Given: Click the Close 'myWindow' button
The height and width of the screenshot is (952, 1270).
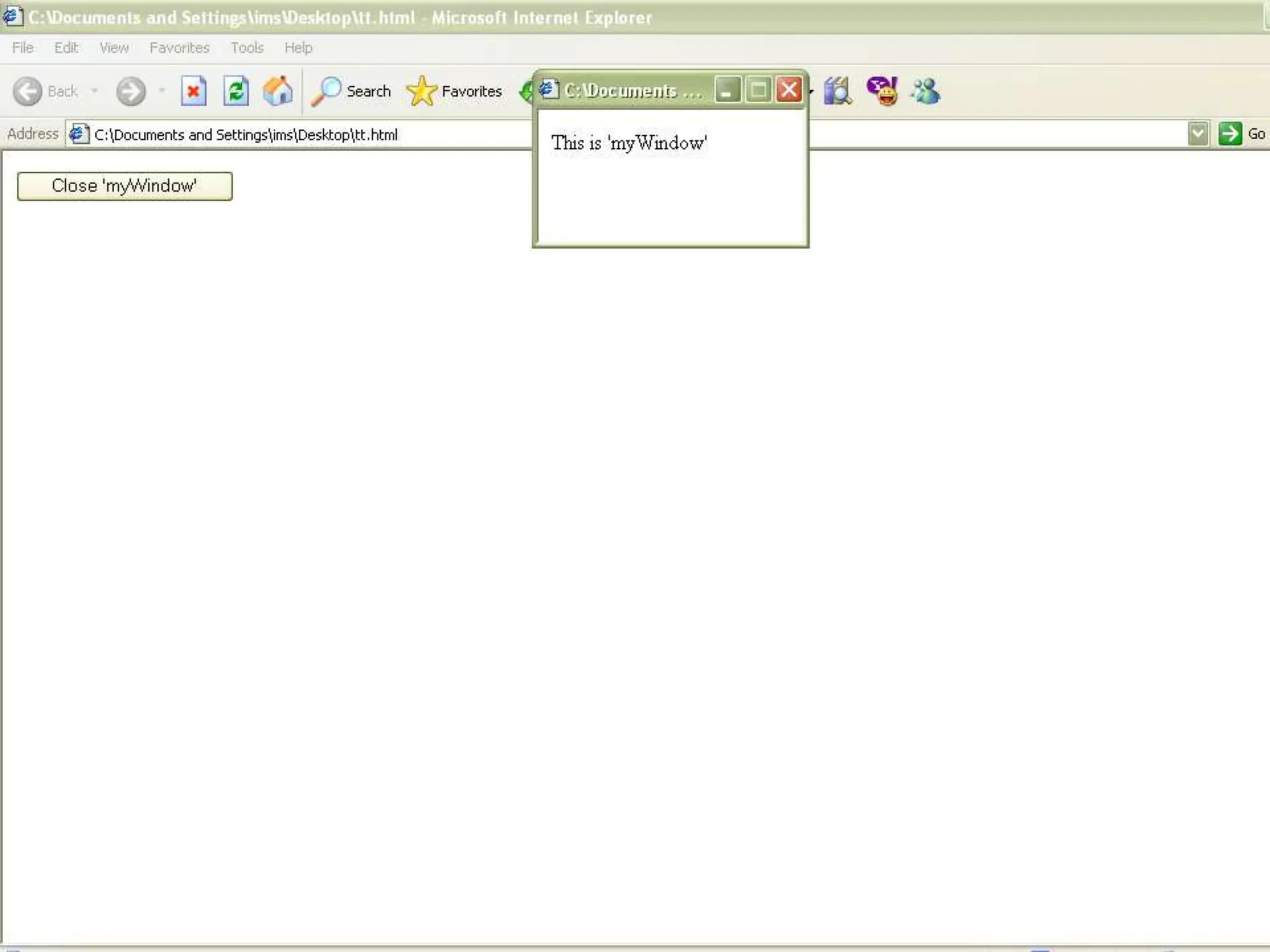Looking at the screenshot, I should pos(125,186).
